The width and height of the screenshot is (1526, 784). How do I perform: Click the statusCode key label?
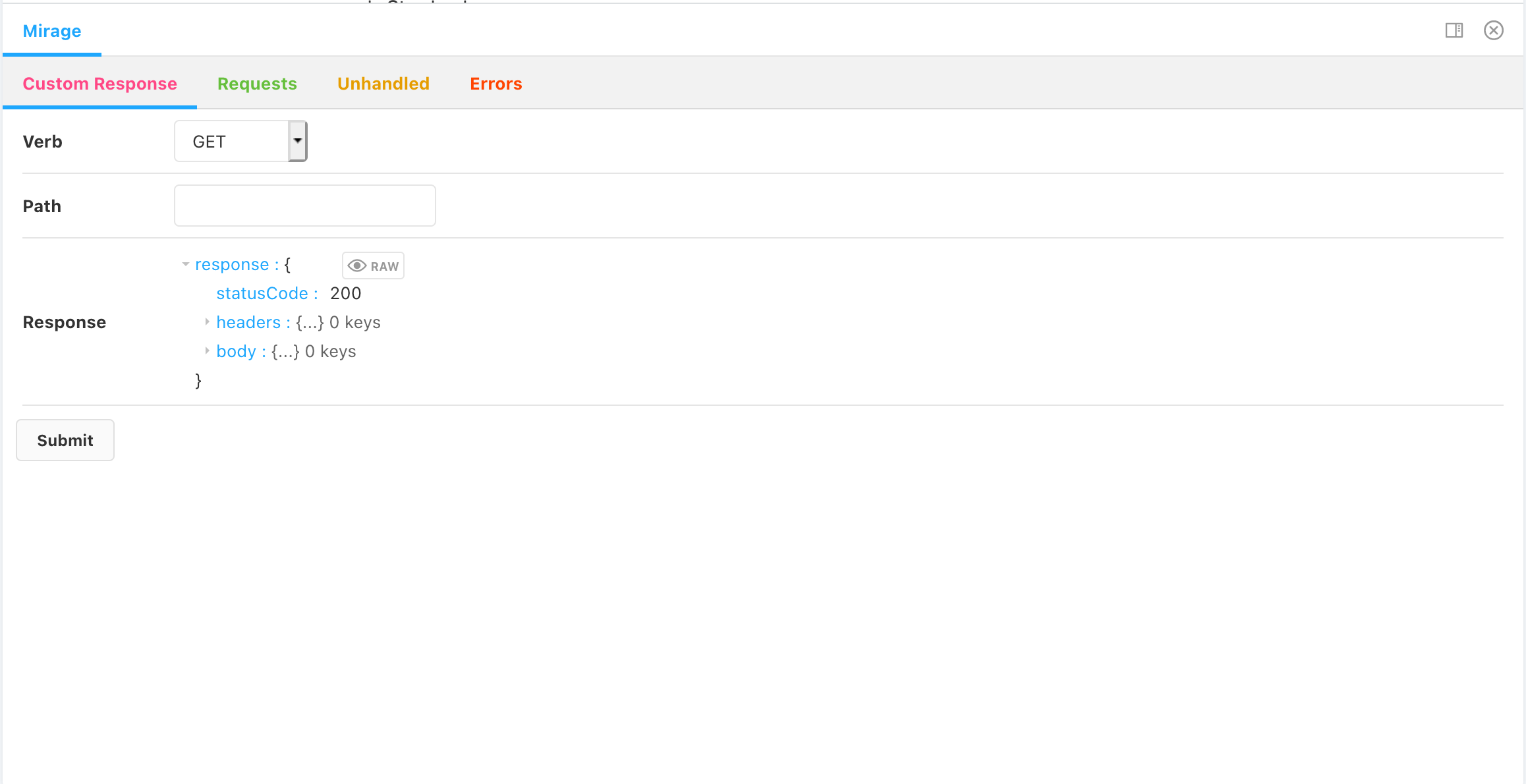(262, 293)
